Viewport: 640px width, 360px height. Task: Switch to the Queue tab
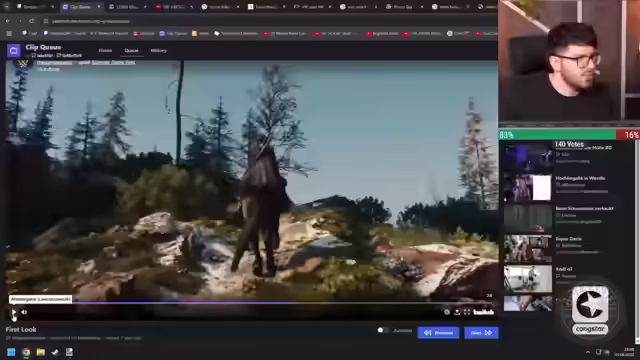[131, 51]
